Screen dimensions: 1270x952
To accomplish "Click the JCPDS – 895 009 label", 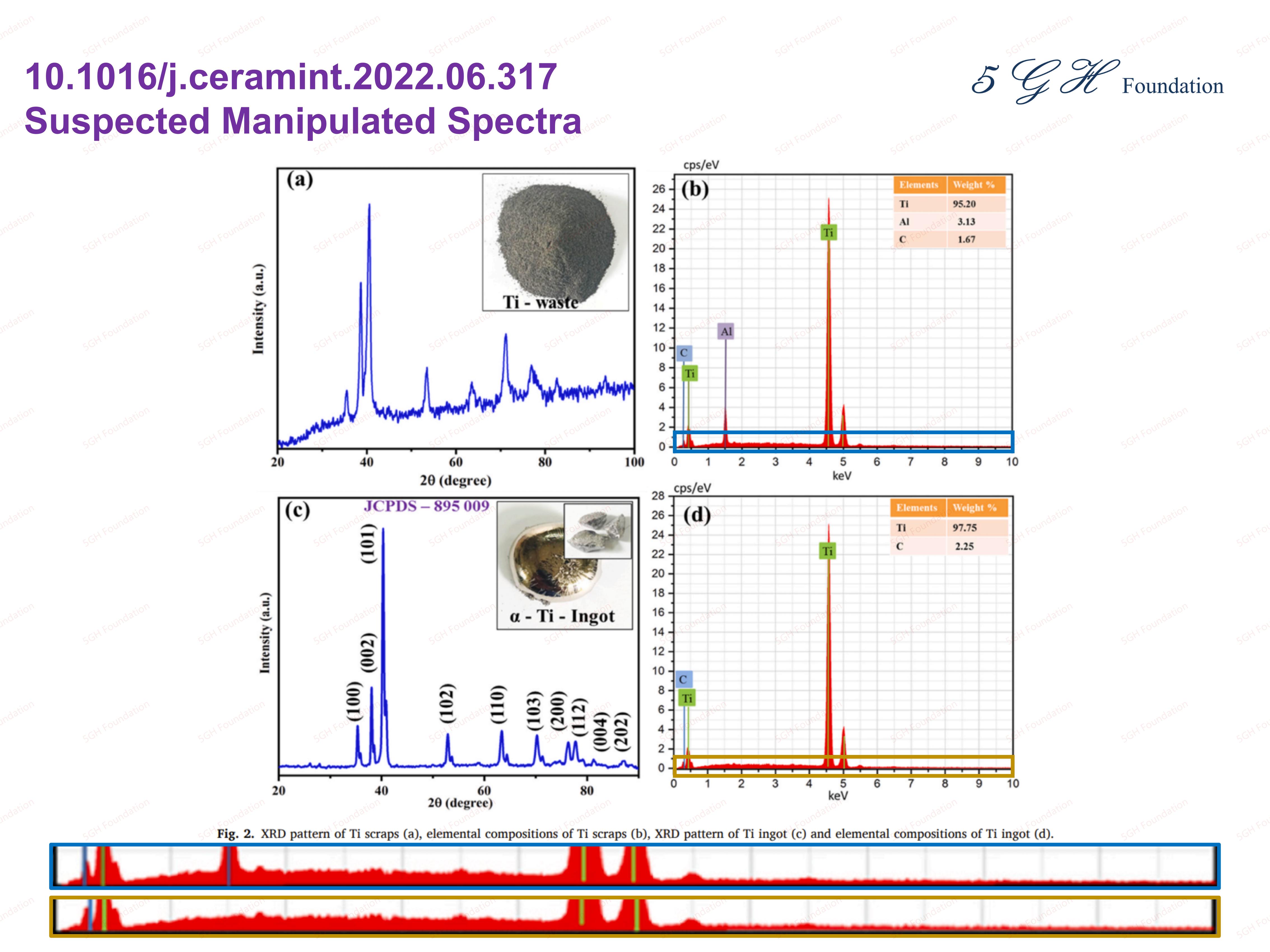I will pyautogui.click(x=426, y=506).
